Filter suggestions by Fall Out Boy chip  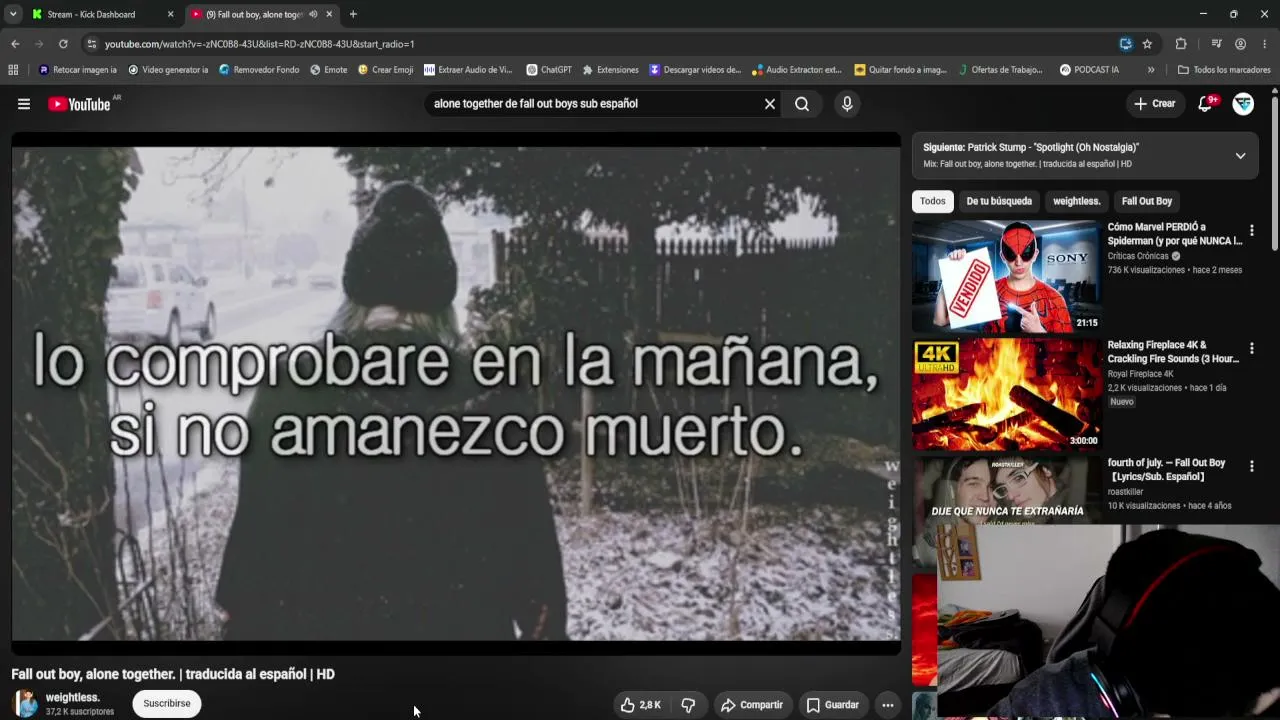click(x=1147, y=201)
